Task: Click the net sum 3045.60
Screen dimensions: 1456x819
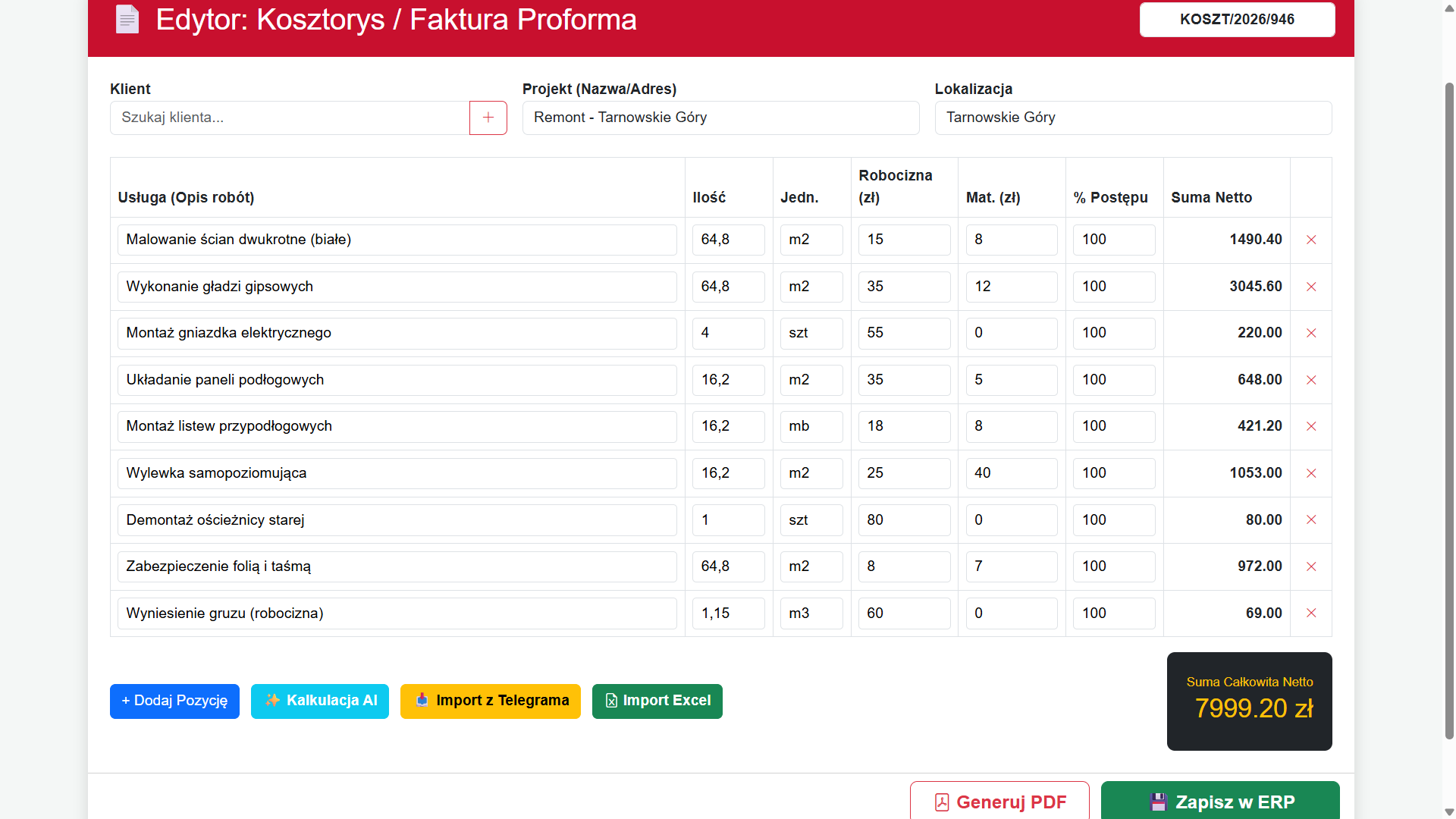Action: point(1256,287)
